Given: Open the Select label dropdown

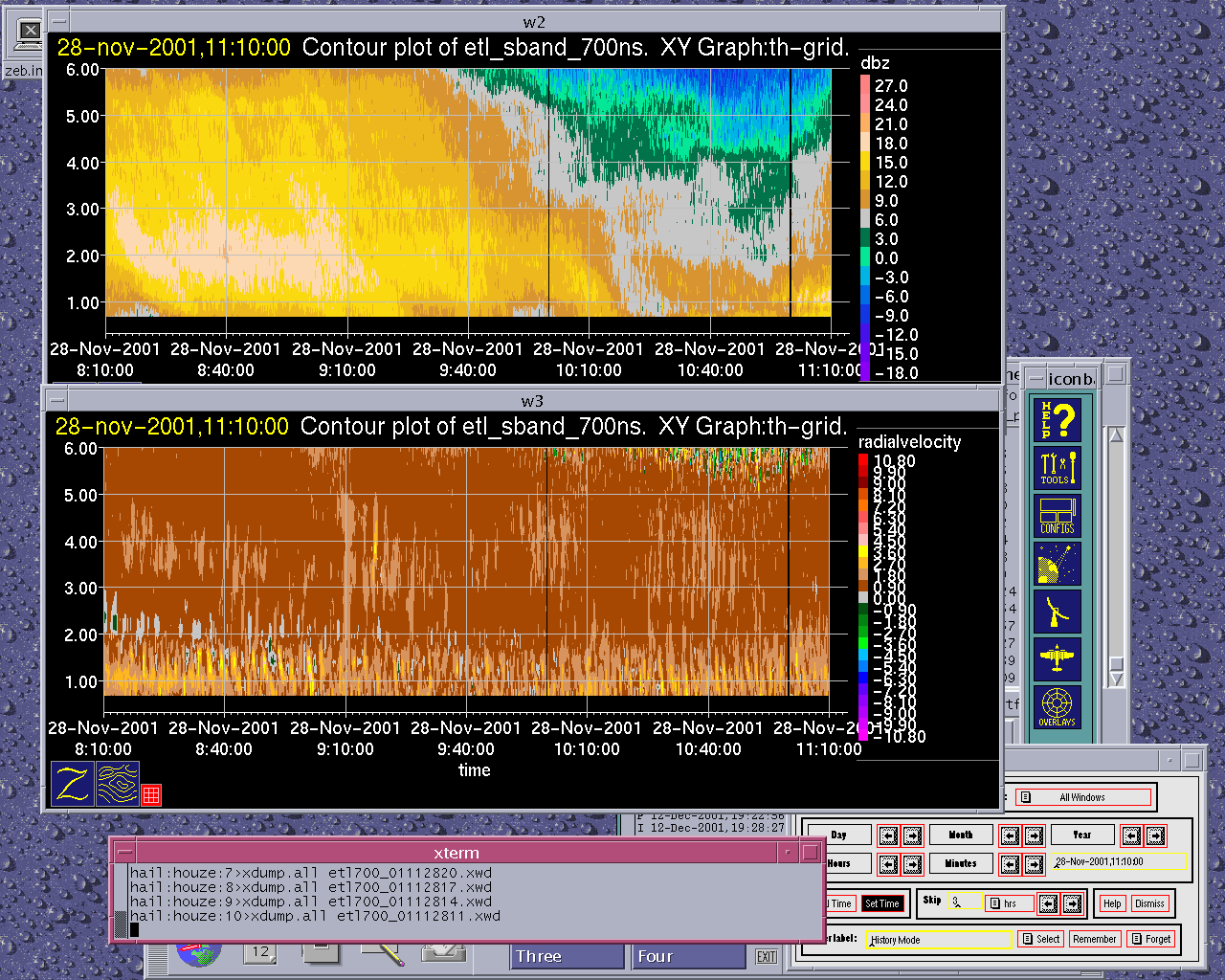Looking at the screenshot, I should click(x=1040, y=940).
